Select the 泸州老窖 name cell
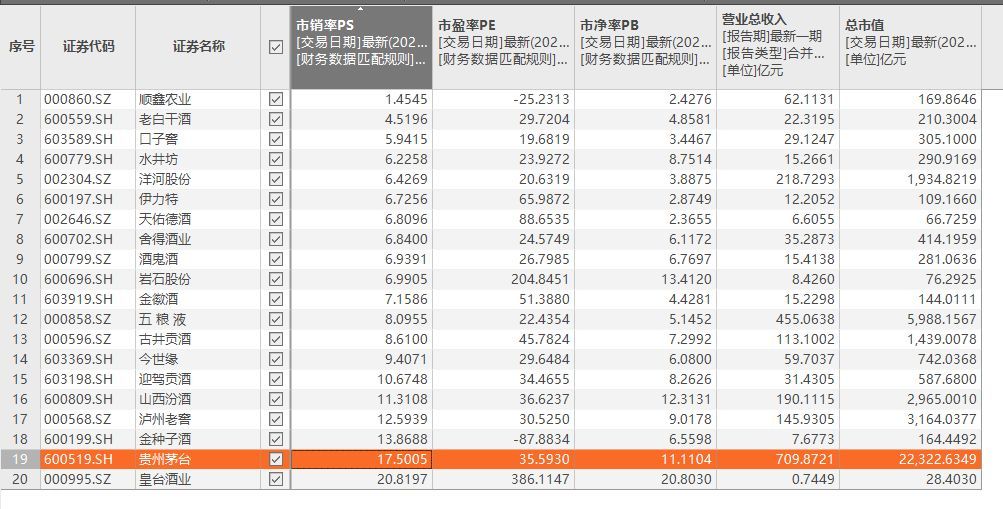 165,419
